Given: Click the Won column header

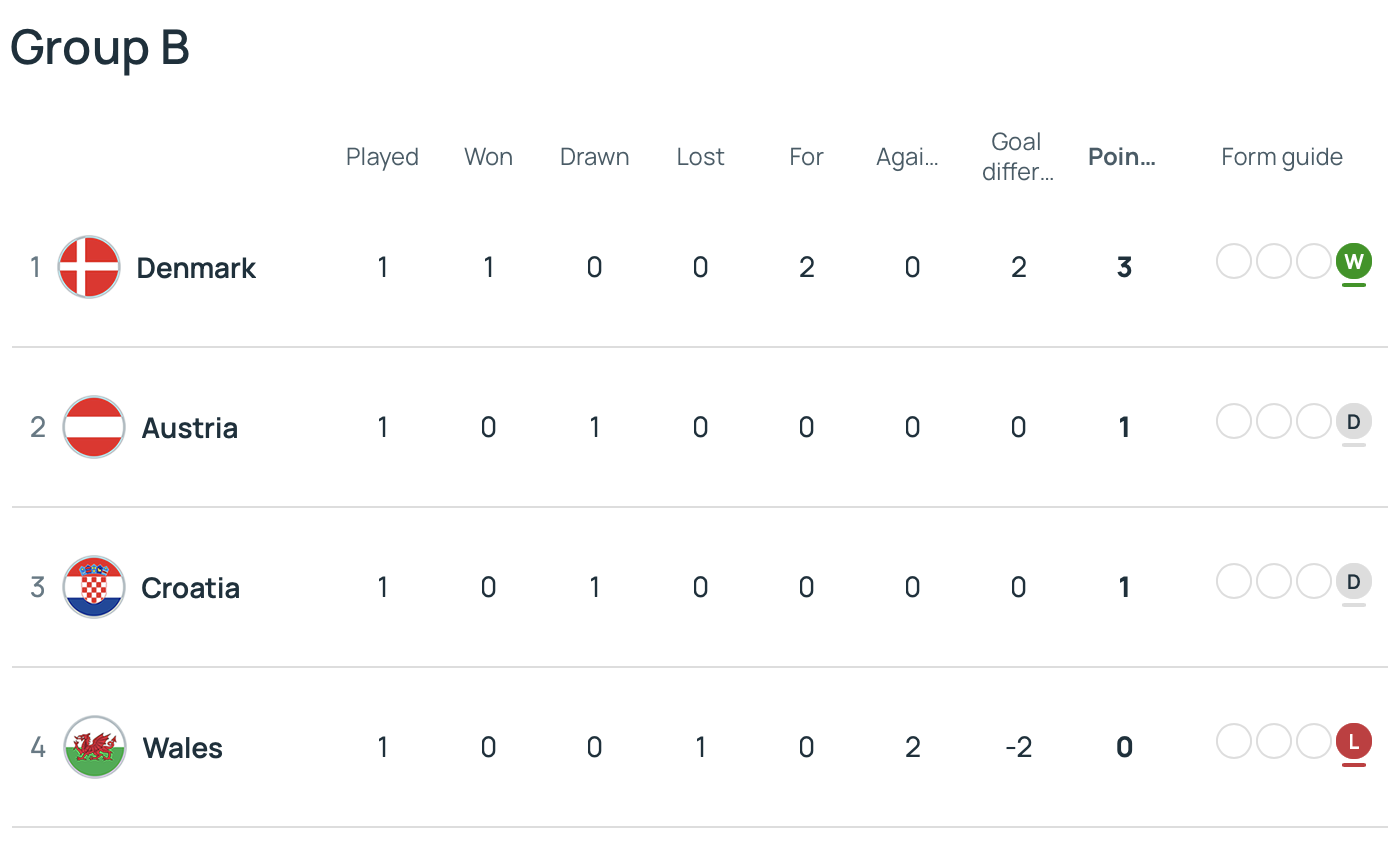Looking at the screenshot, I should (x=488, y=157).
